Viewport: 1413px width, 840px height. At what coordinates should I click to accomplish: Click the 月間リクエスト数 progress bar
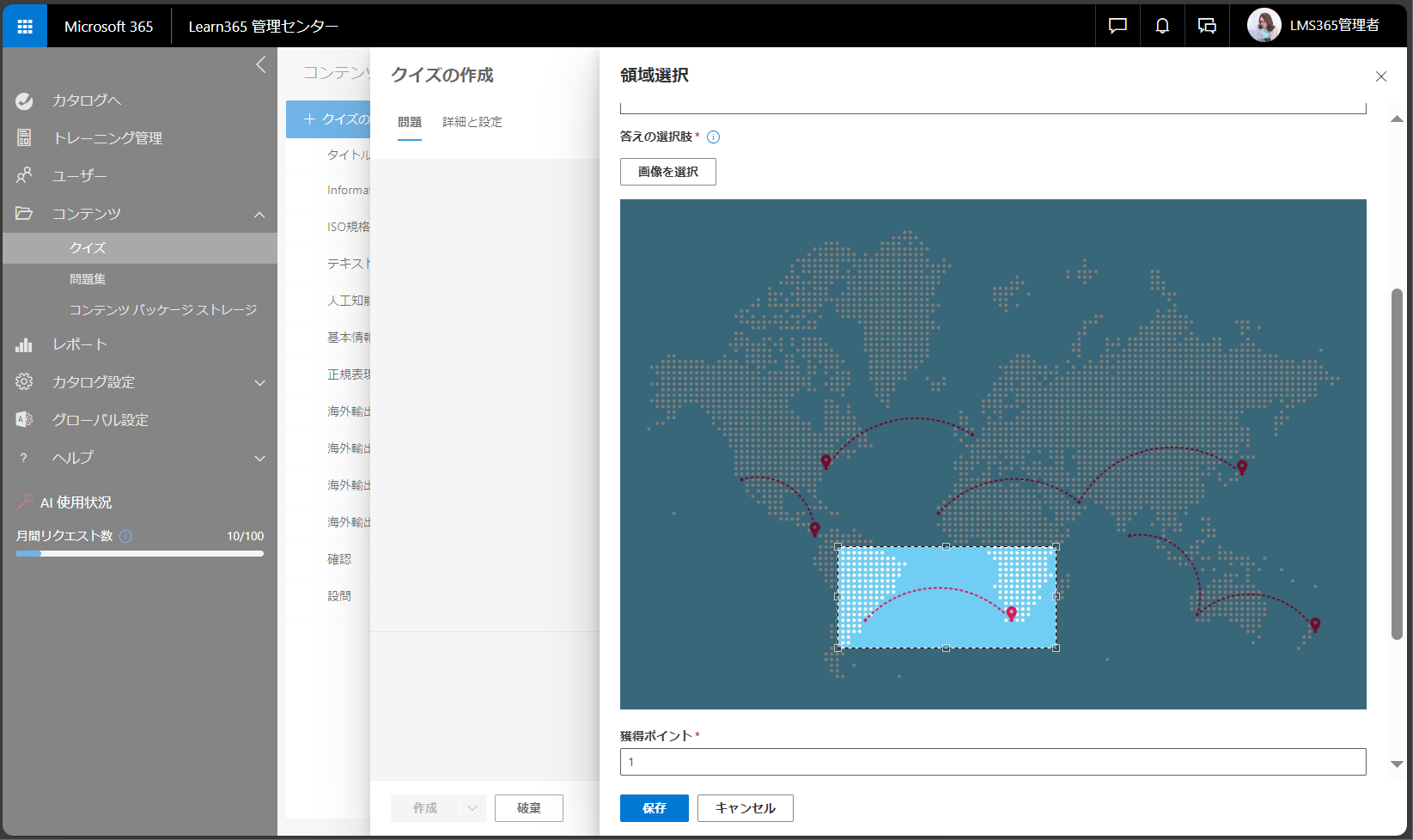click(x=140, y=554)
